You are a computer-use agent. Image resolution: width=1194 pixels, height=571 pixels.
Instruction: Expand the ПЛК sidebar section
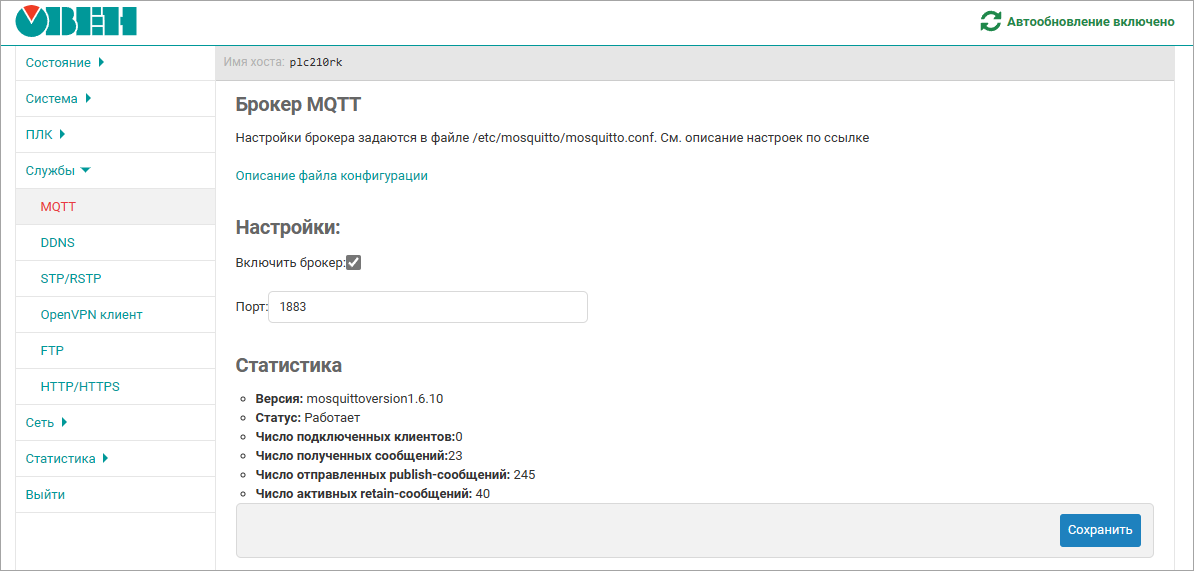pos(45,135)
